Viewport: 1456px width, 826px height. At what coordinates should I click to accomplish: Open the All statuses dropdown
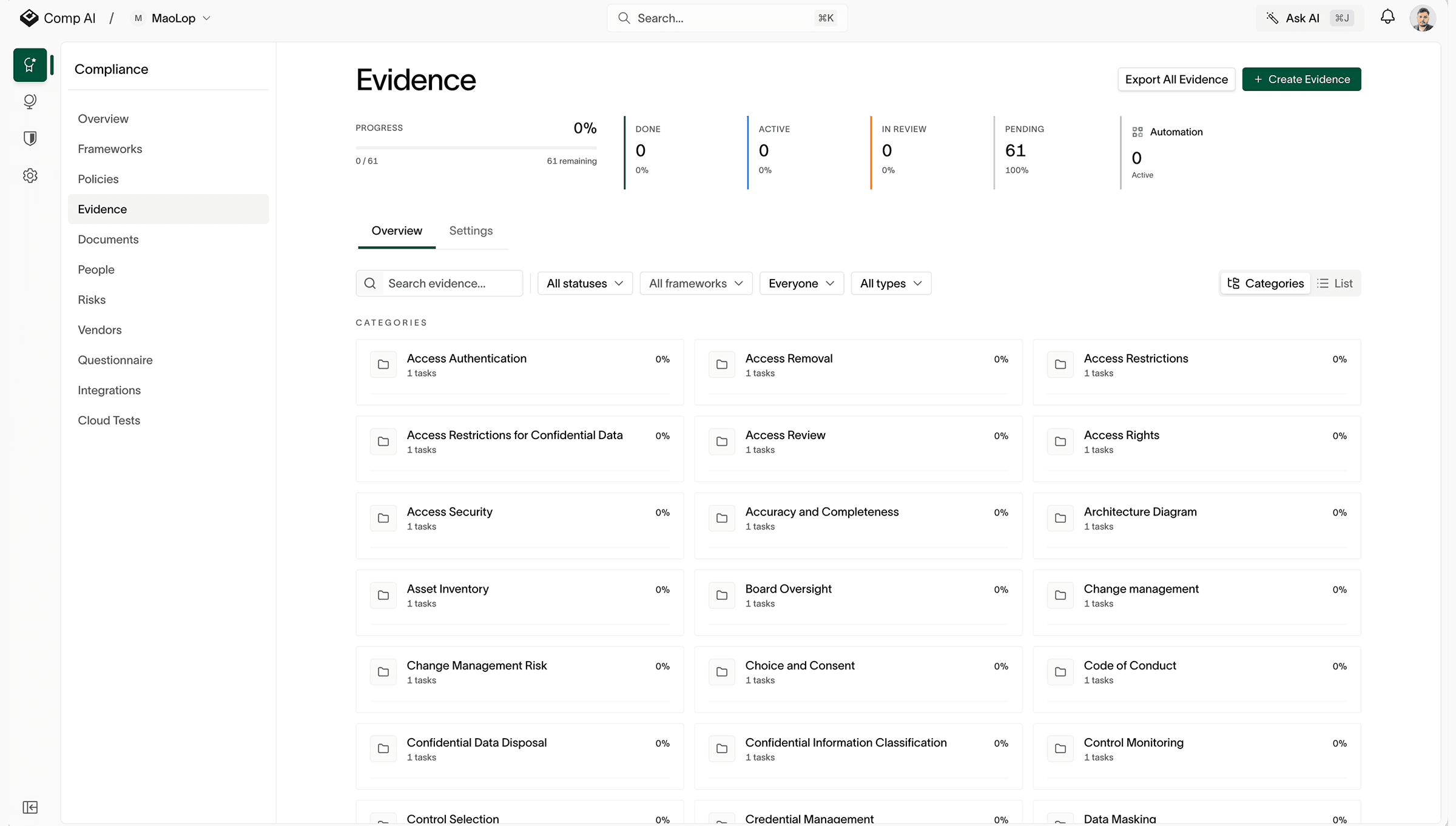pos(585,283)
